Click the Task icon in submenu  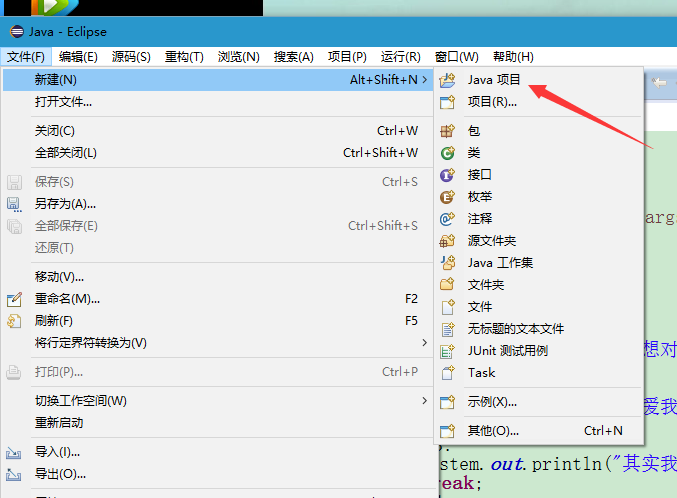pyautogui.click(x=448, y=373)
